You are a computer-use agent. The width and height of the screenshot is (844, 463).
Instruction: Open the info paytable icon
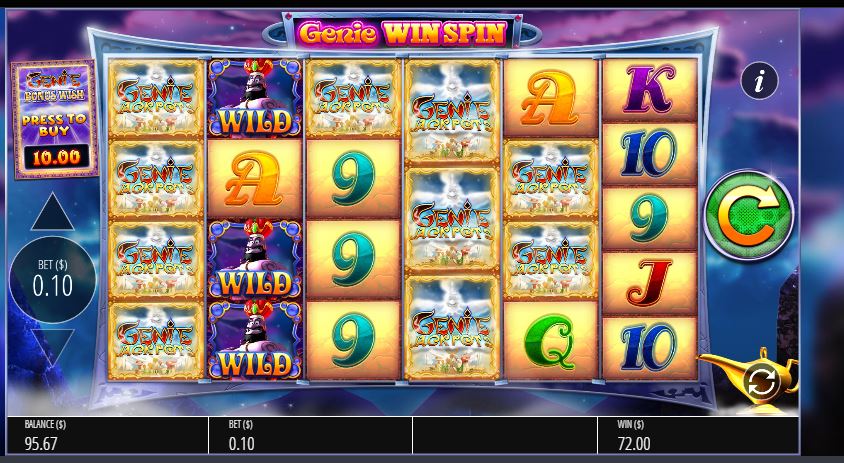tap(759, 81)
